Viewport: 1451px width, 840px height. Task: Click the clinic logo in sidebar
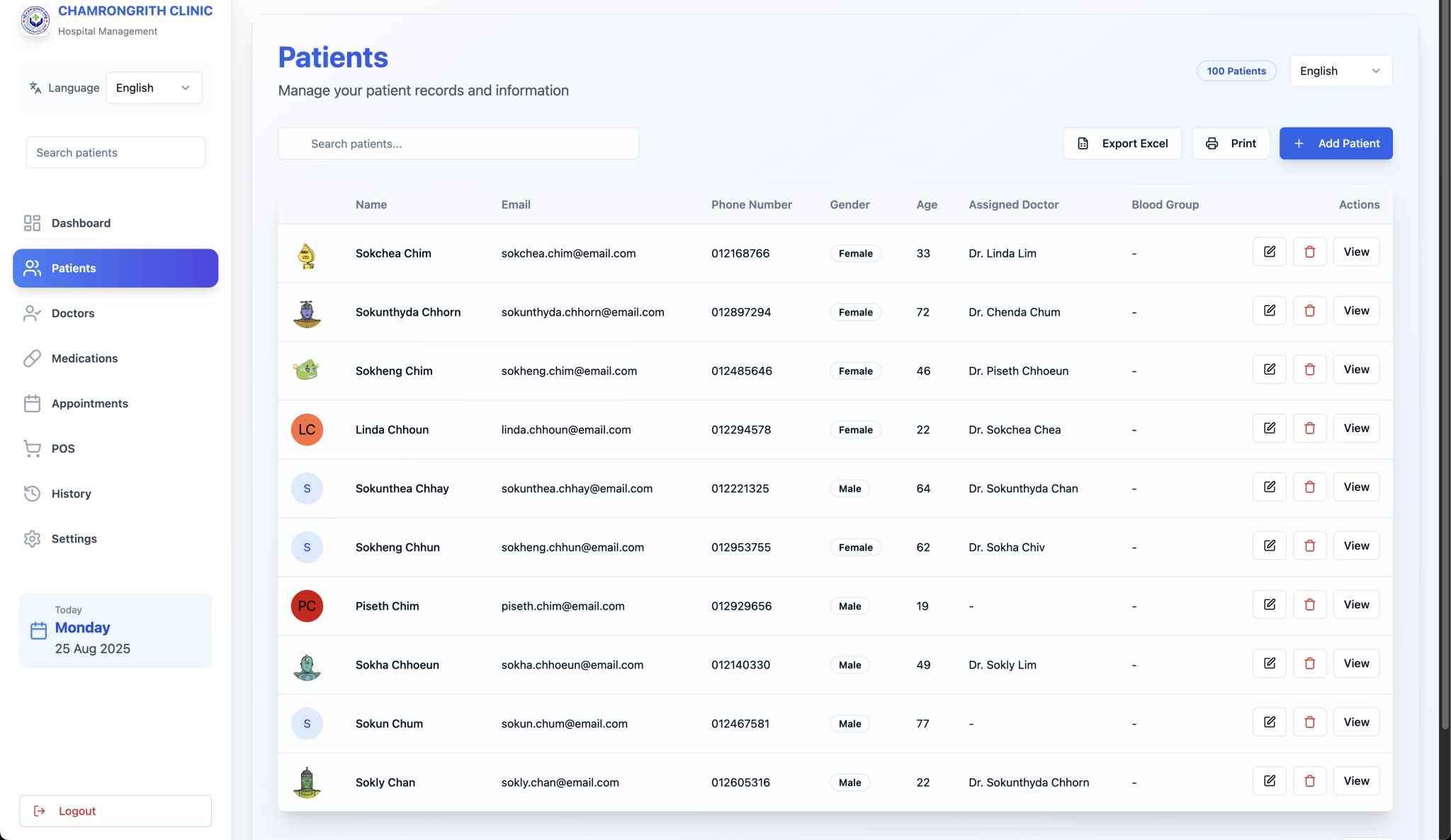point(35,20)
